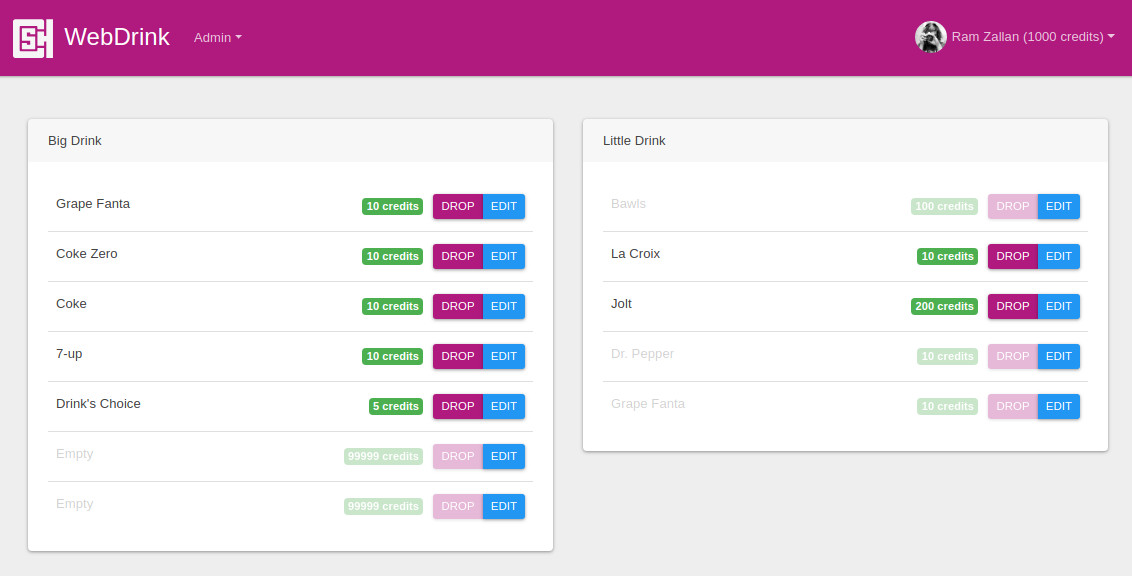Drop a La Croix from Little Drink
Screen dimensions: 1132x576
[x=1012, y=256]
